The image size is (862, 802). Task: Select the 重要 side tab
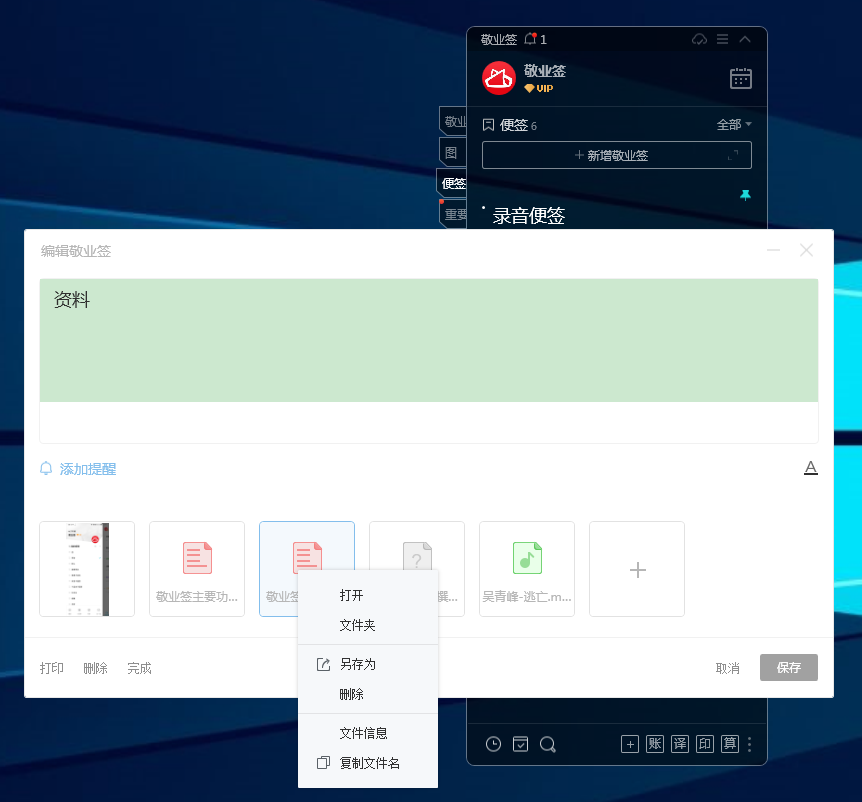click(454, 214)
